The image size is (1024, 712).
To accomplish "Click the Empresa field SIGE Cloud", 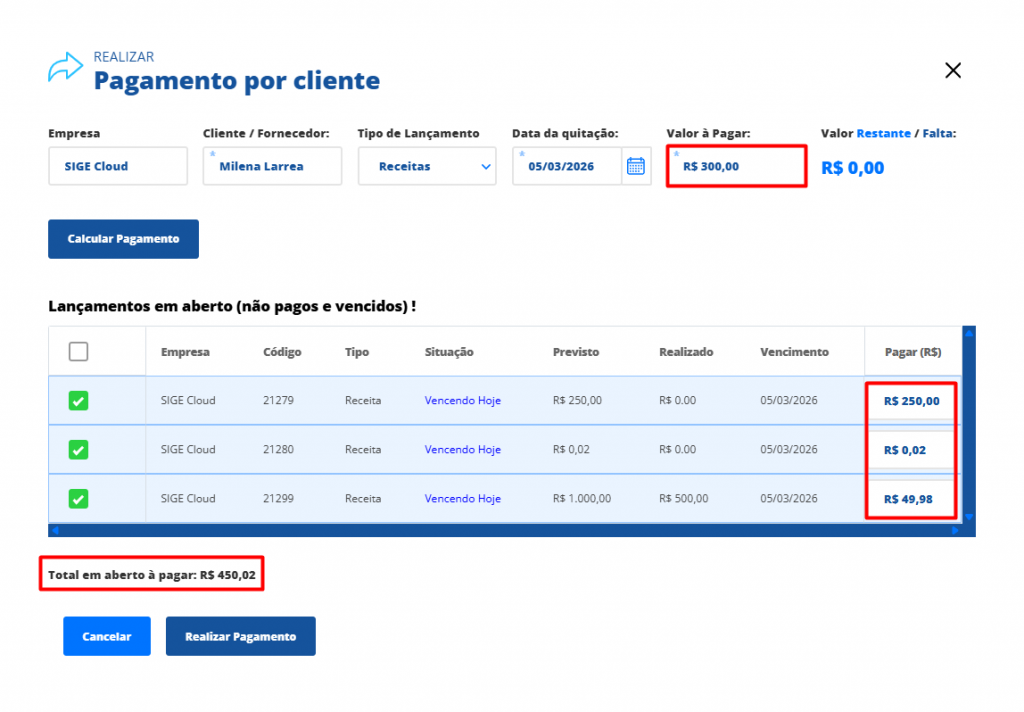I will (117, 167).
